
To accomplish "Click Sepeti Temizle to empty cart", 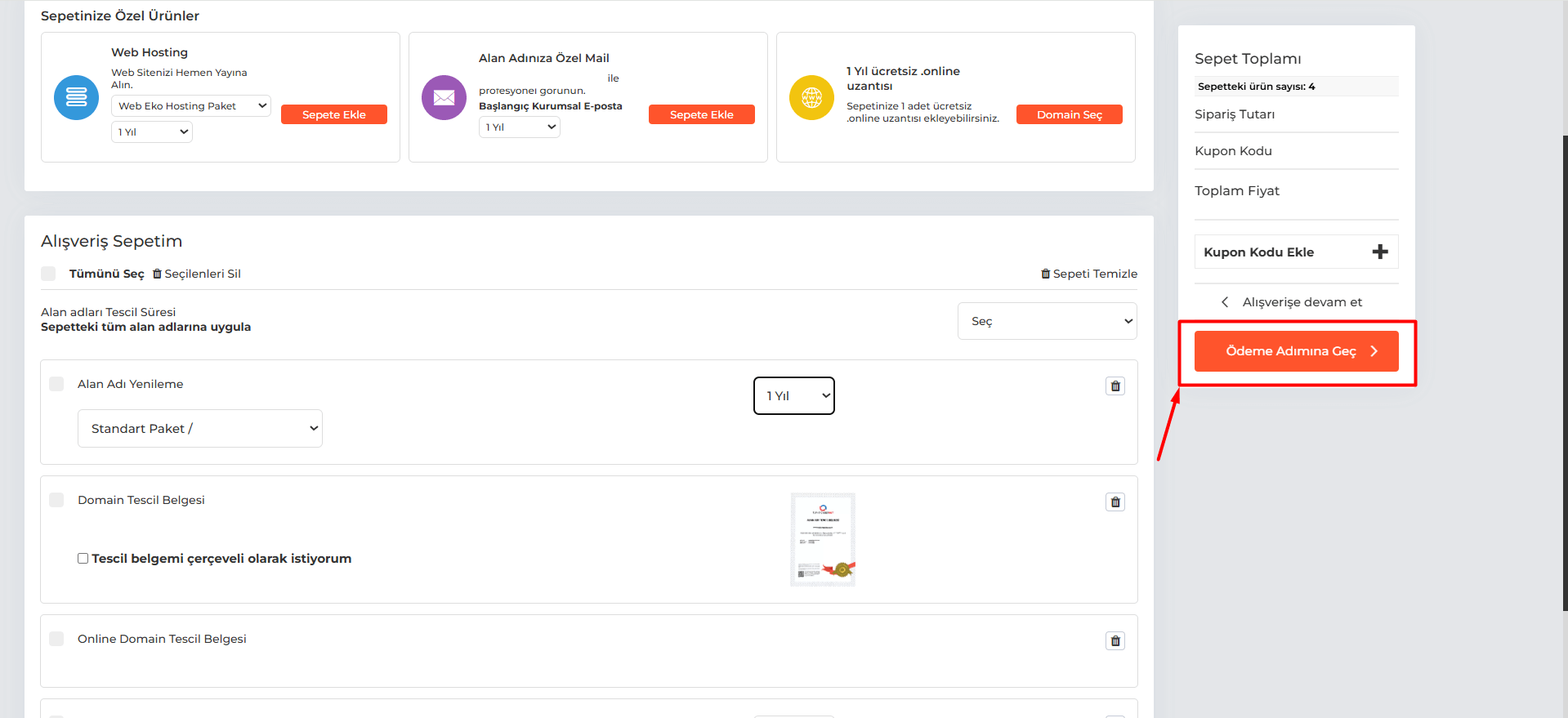I will point(1089,274).
